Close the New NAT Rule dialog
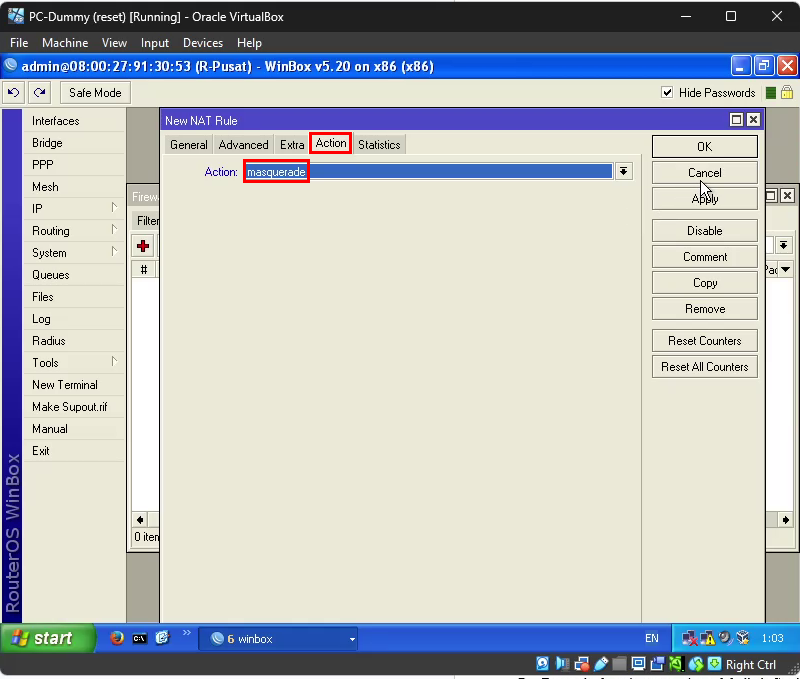 pos(753,120)
